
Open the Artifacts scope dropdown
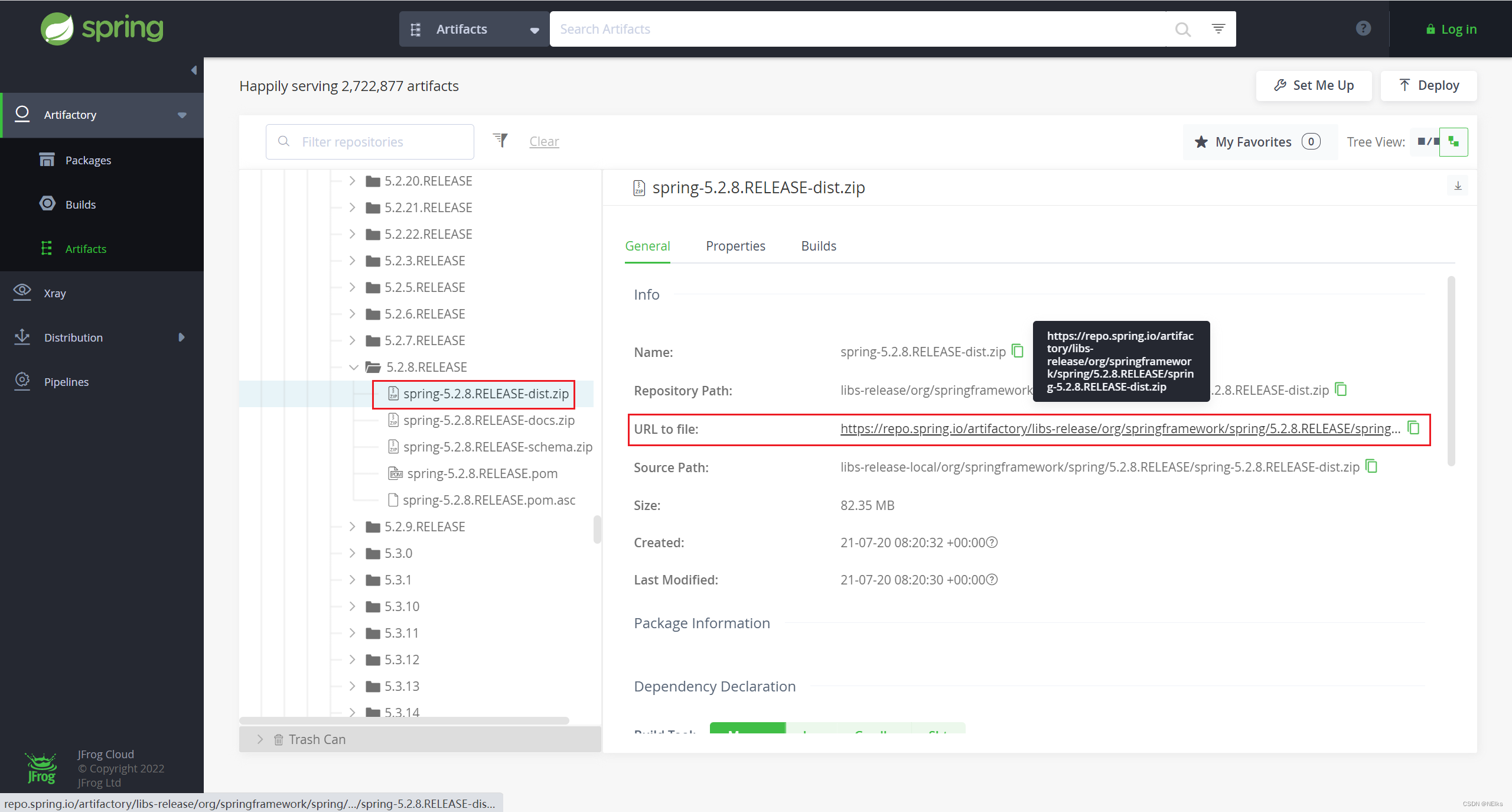(533, 29)
